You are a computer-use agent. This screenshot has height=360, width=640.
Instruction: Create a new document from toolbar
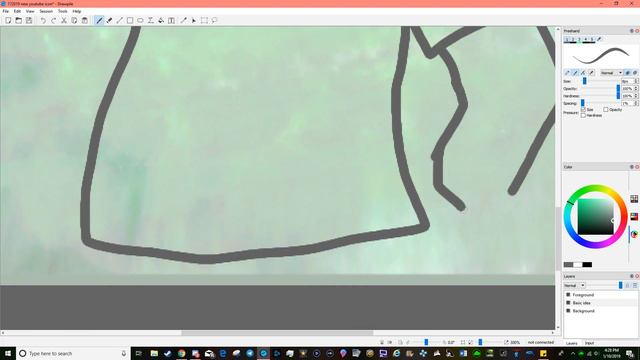click(8, 20)
